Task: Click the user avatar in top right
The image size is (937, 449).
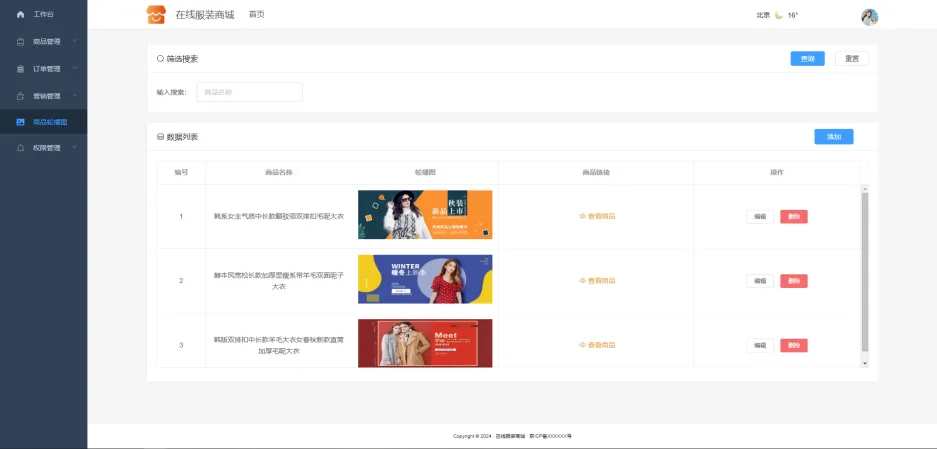Action: click(x=869, y=16)
